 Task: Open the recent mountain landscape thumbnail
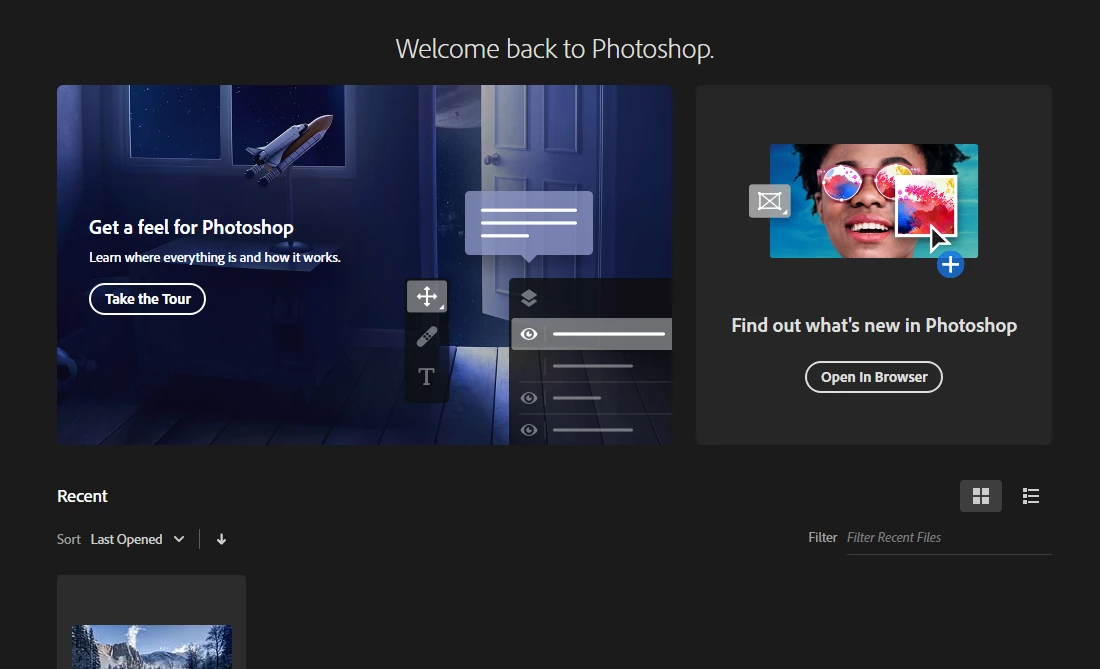click(152, 646)
